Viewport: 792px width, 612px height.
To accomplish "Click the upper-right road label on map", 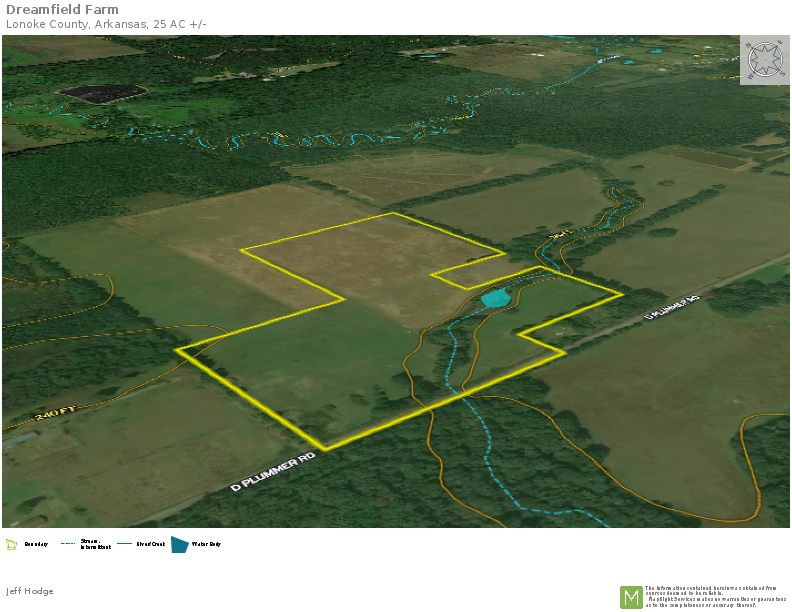I will tap(670, 307).
